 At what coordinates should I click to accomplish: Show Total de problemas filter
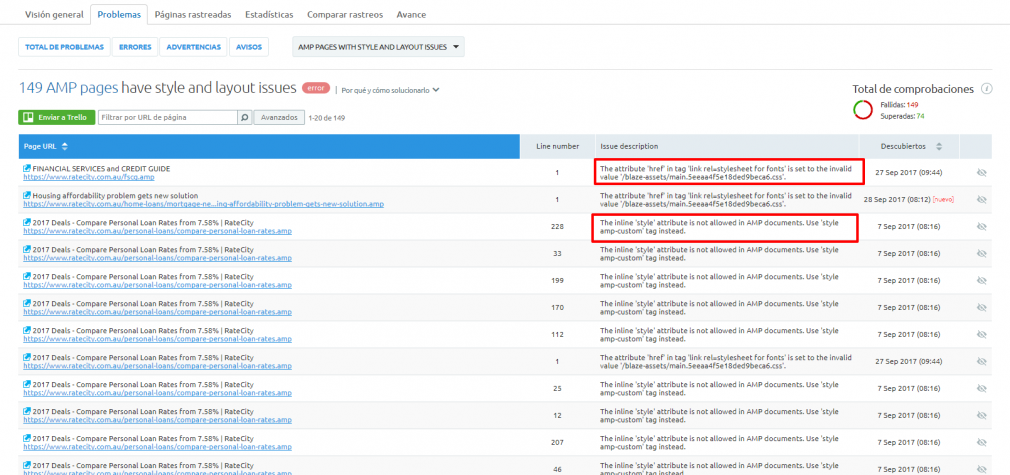tap(64, 47)
